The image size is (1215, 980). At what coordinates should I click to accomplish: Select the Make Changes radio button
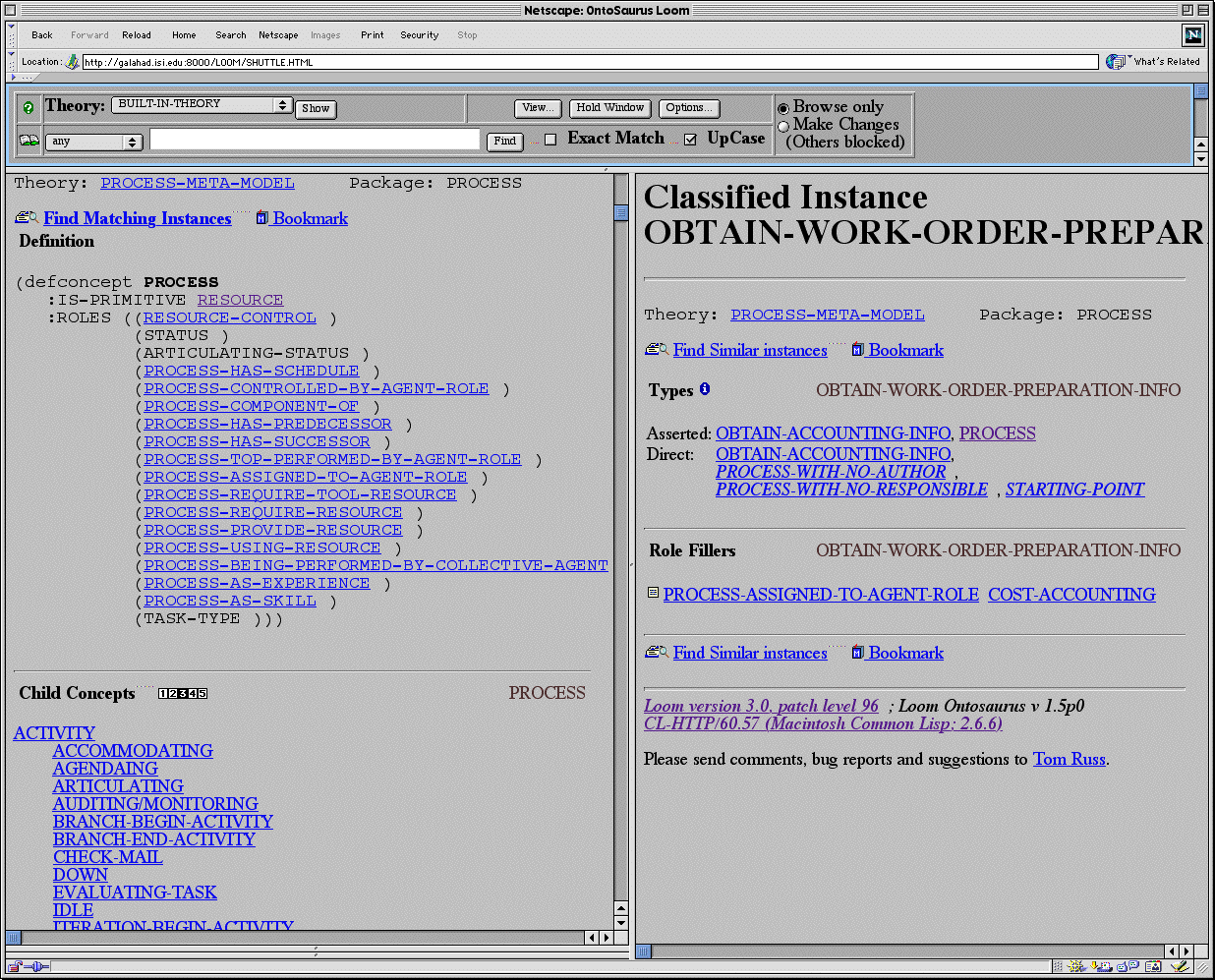783,126
